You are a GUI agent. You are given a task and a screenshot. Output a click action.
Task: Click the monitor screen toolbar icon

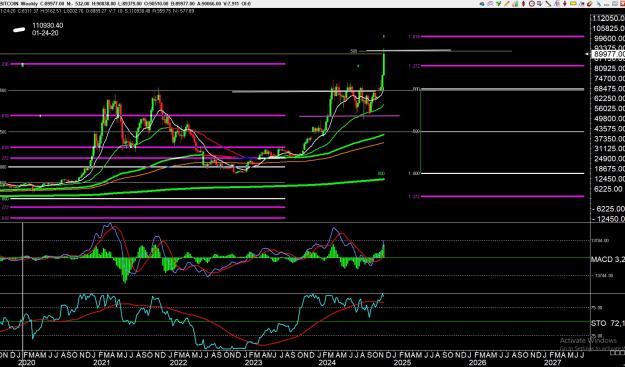[540, 4]
